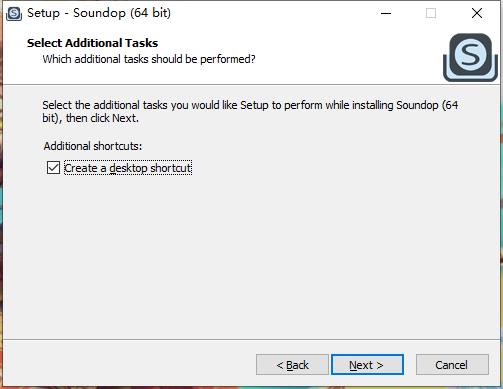The width and height of the screenshot is (503, 389).
Task: Click the 'Setup - Soundop (64 bit)' title text
Action: pyautogui.click(x=99, y=13)
